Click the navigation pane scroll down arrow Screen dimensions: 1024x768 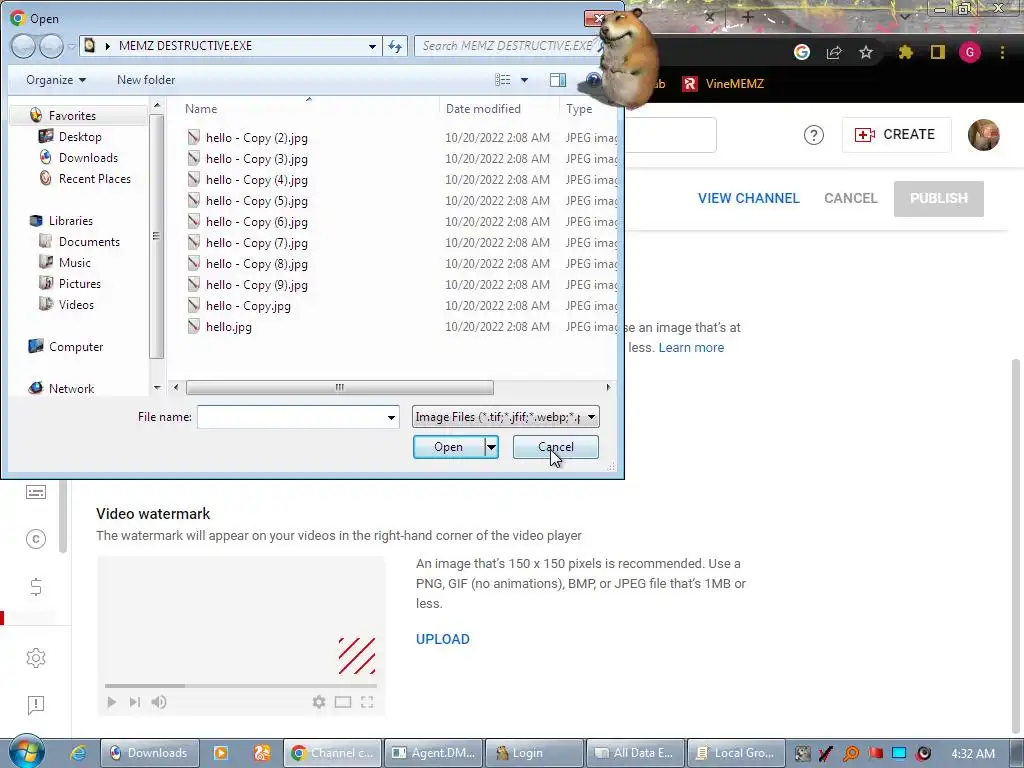click(x=157, y=387)
